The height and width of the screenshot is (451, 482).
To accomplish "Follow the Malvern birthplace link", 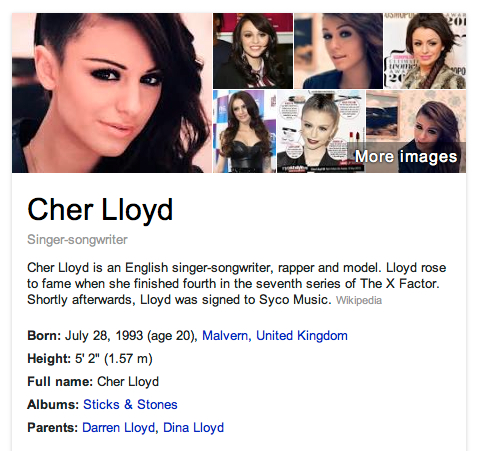I will [x=226, y=335].
